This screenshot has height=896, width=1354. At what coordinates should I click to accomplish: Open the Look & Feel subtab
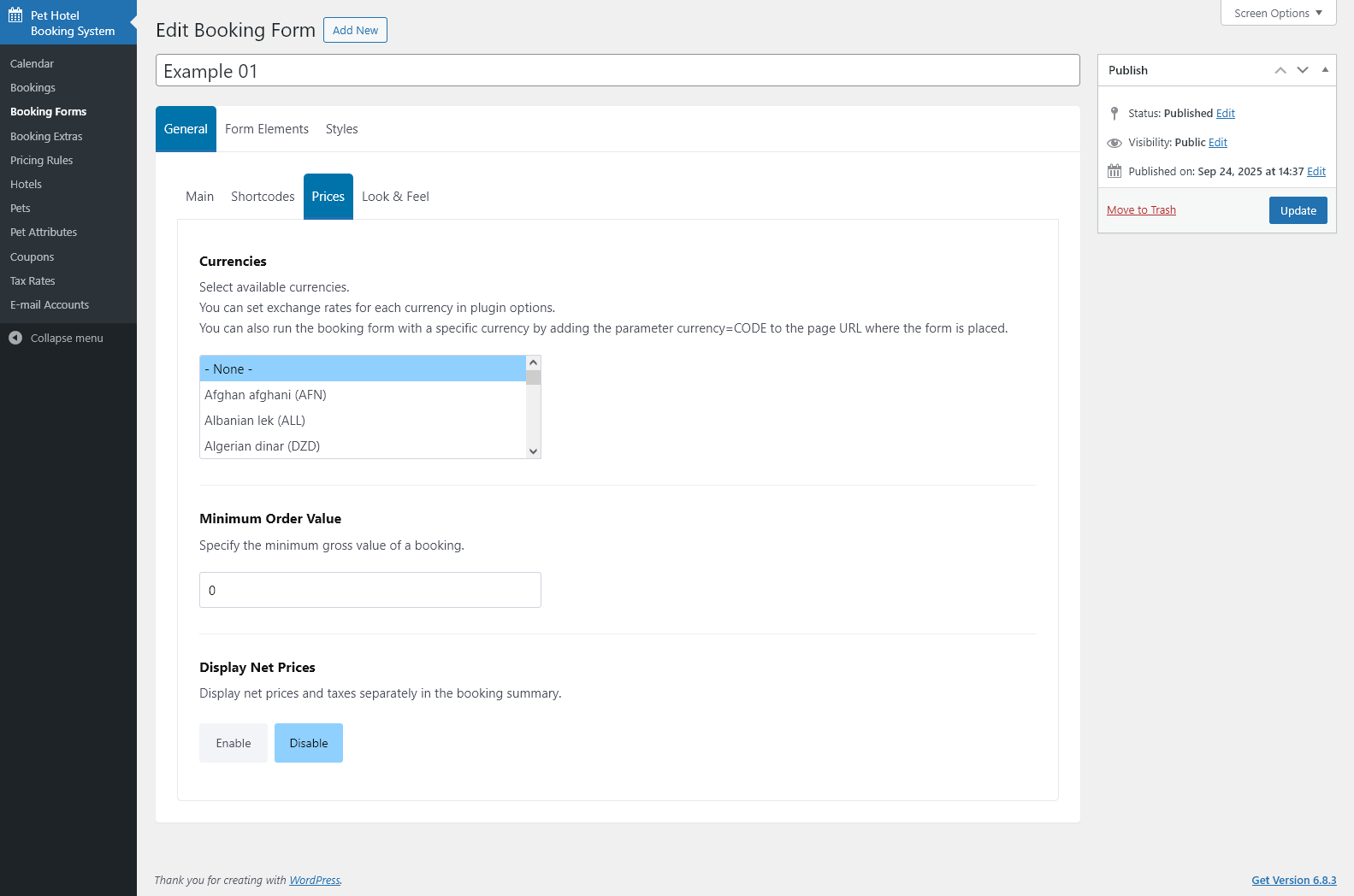point(395,197)
